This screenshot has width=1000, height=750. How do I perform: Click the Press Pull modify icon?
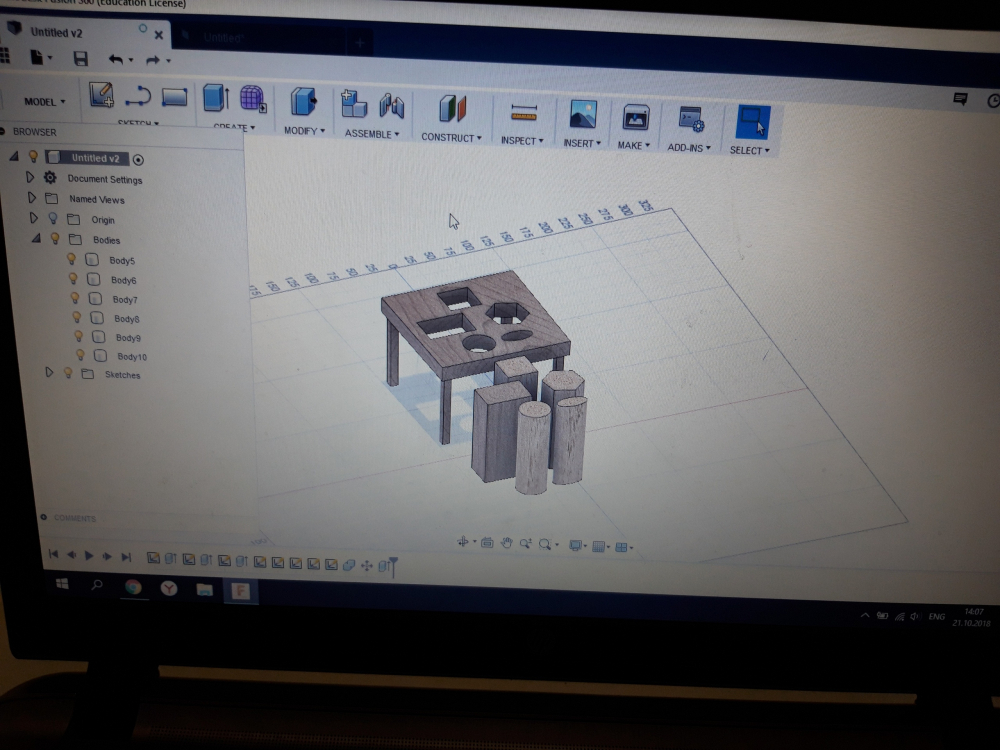(304, 102)
